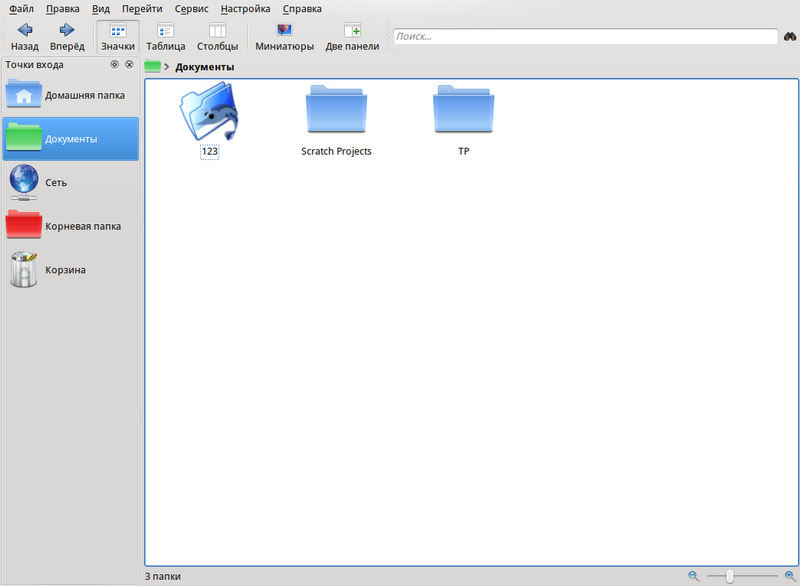Select Документы in places panel
800x586 pixels.
[70, 139]
